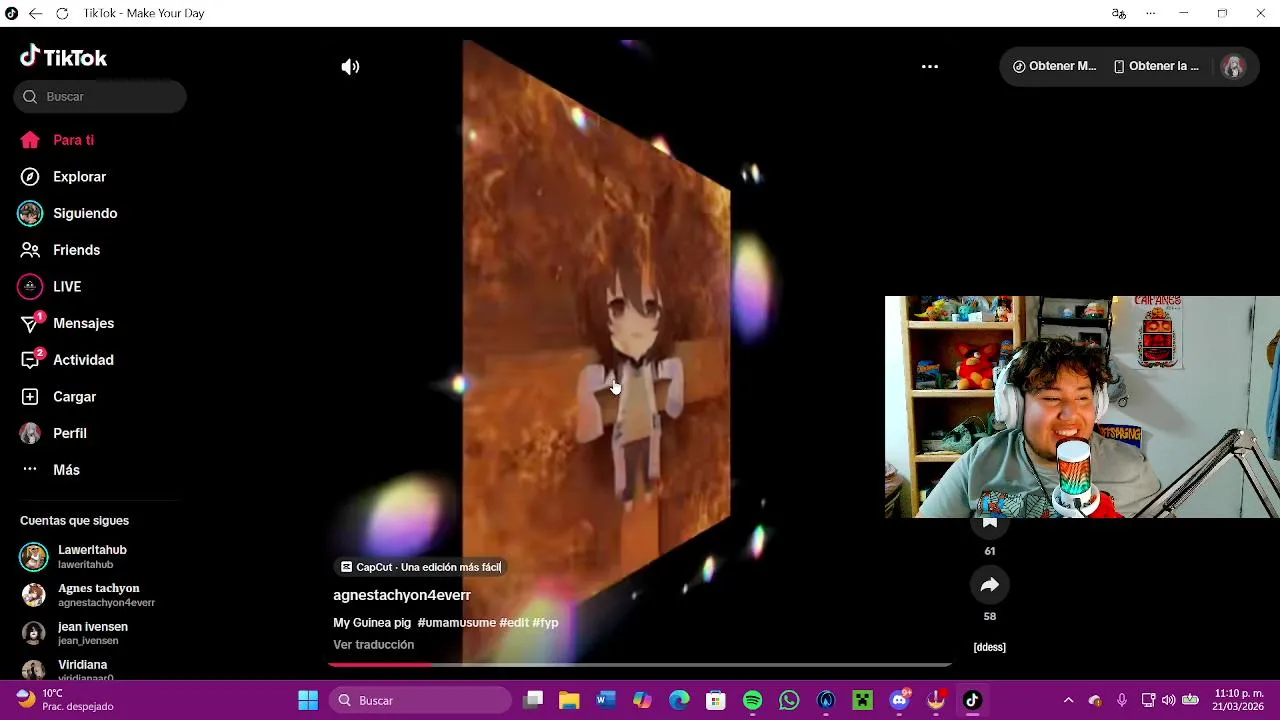Click the microphone tray icon
Screen dimensions: 1280x720
point(1122,700)
